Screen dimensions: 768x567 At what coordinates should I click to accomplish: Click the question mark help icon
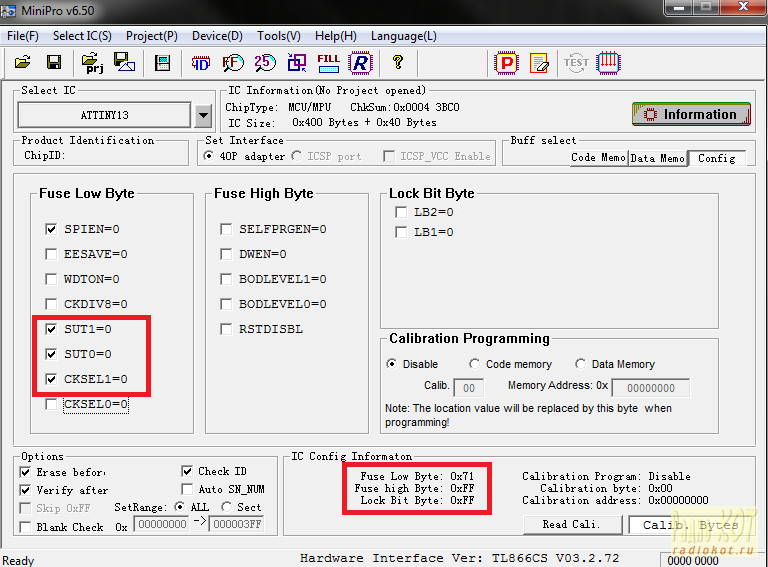(x=398, y=63)
